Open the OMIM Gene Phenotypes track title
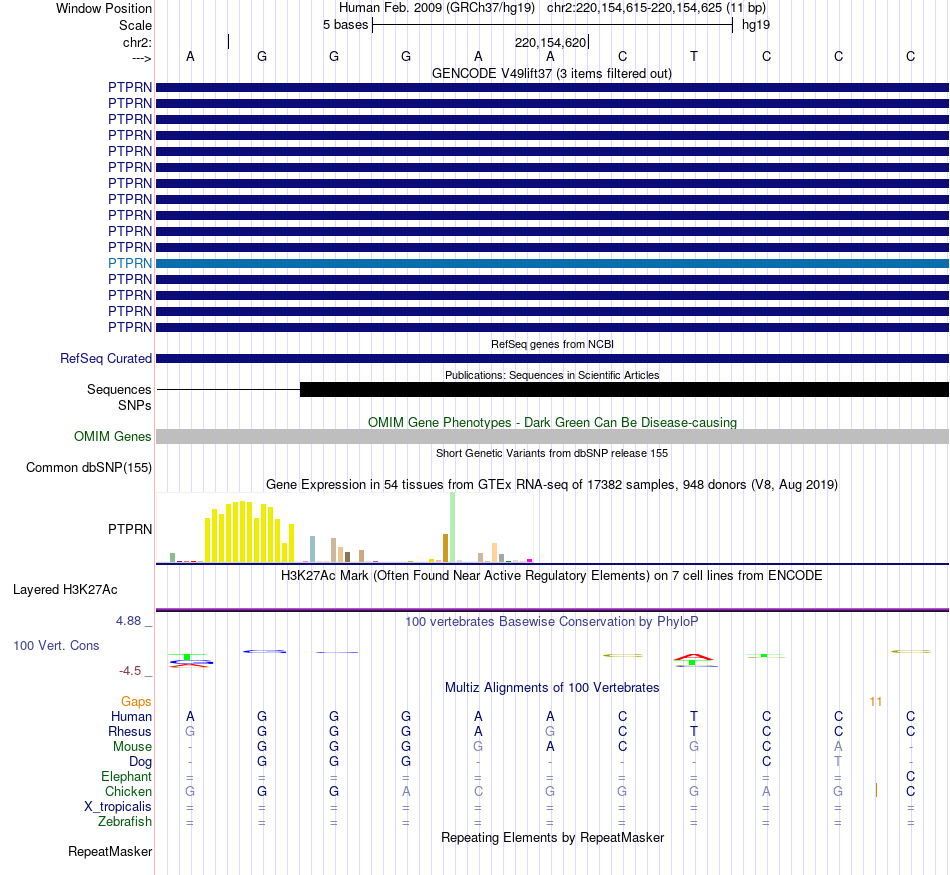Image resolution: width=950 pixels, height=875 pixels. coord(552,422)
